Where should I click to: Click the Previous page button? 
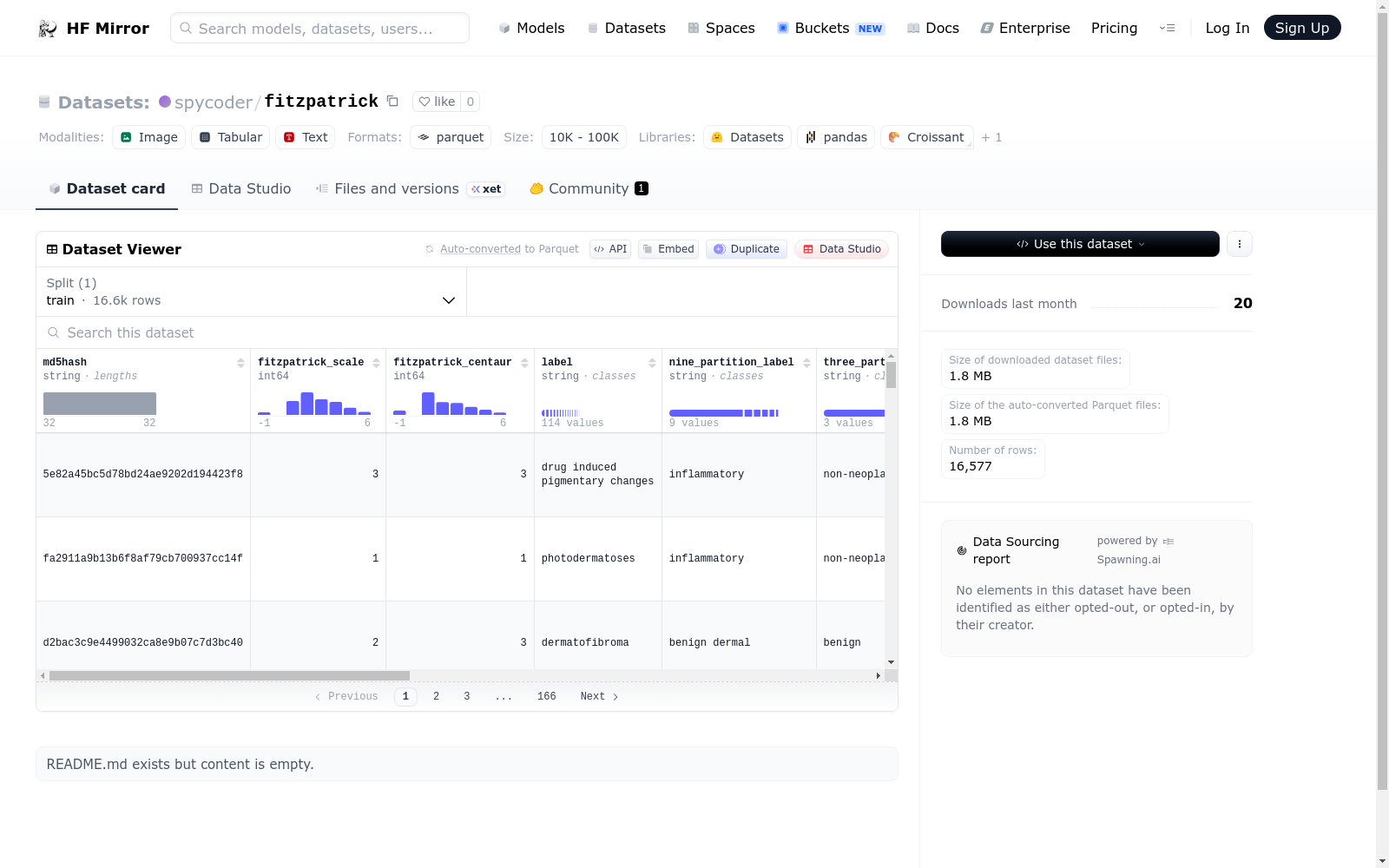pos(346,696)
